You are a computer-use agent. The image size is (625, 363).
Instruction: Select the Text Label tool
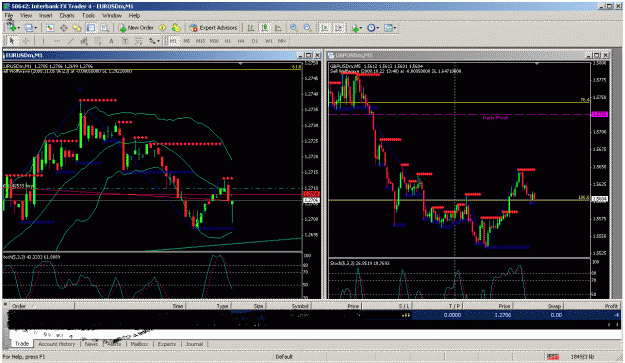(125, 41)
